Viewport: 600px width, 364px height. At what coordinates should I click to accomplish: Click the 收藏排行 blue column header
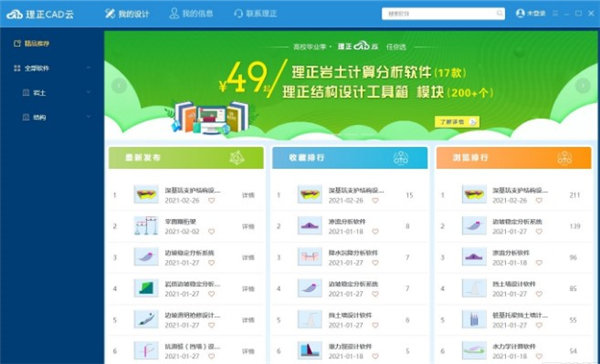pyautogui.click(x=350, y=158)
